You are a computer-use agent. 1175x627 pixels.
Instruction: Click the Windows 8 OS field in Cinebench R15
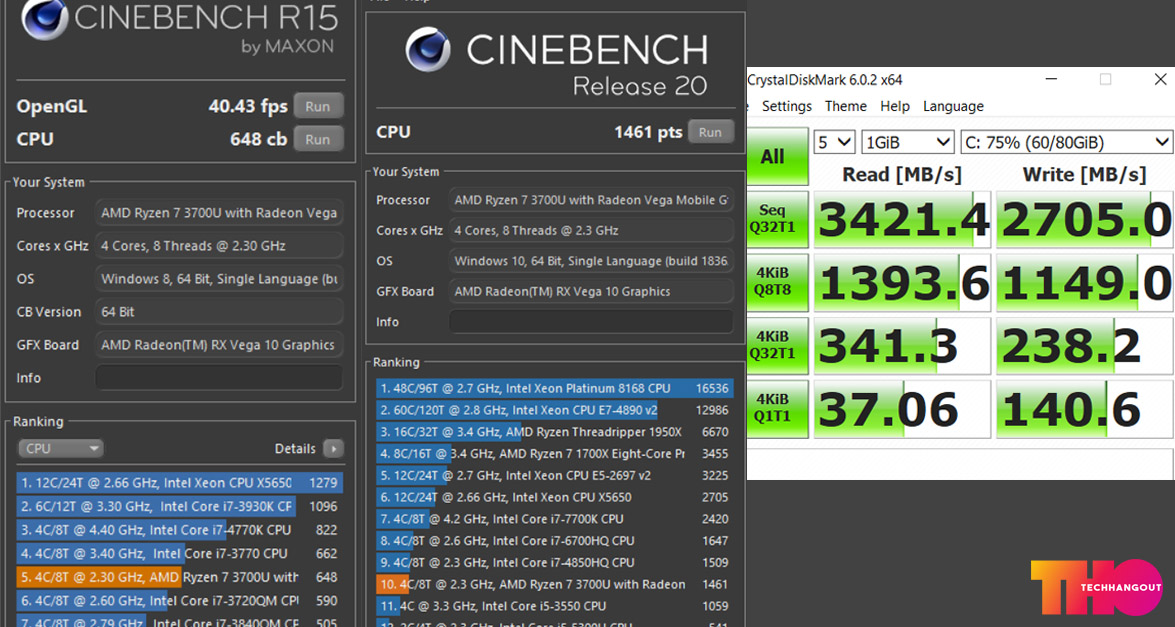point(219,279)
